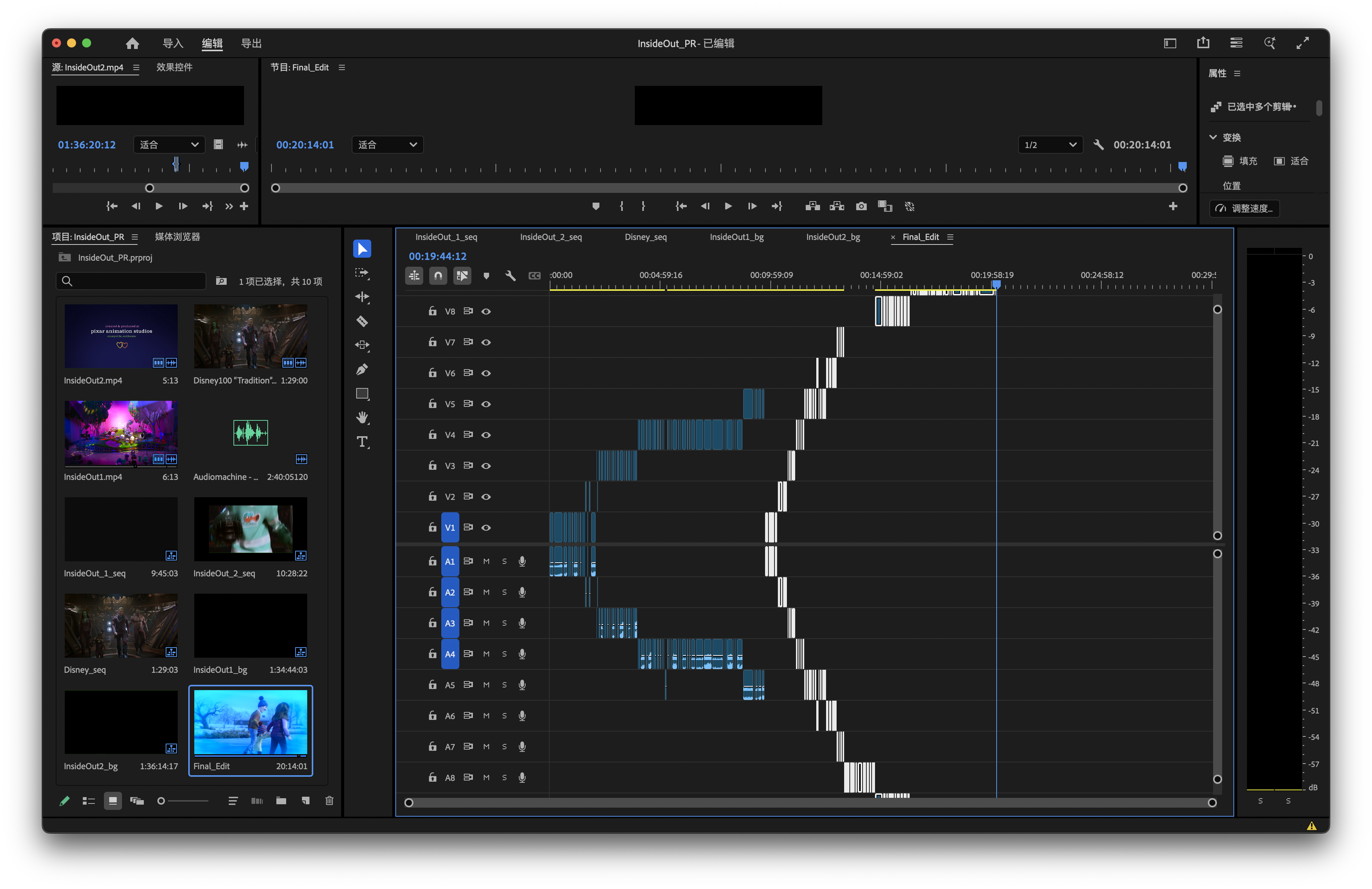The image size is (1372, 889).
Task: Toggle nest-or-individual-clips insert mode button
Action: [x=414, y=276]
